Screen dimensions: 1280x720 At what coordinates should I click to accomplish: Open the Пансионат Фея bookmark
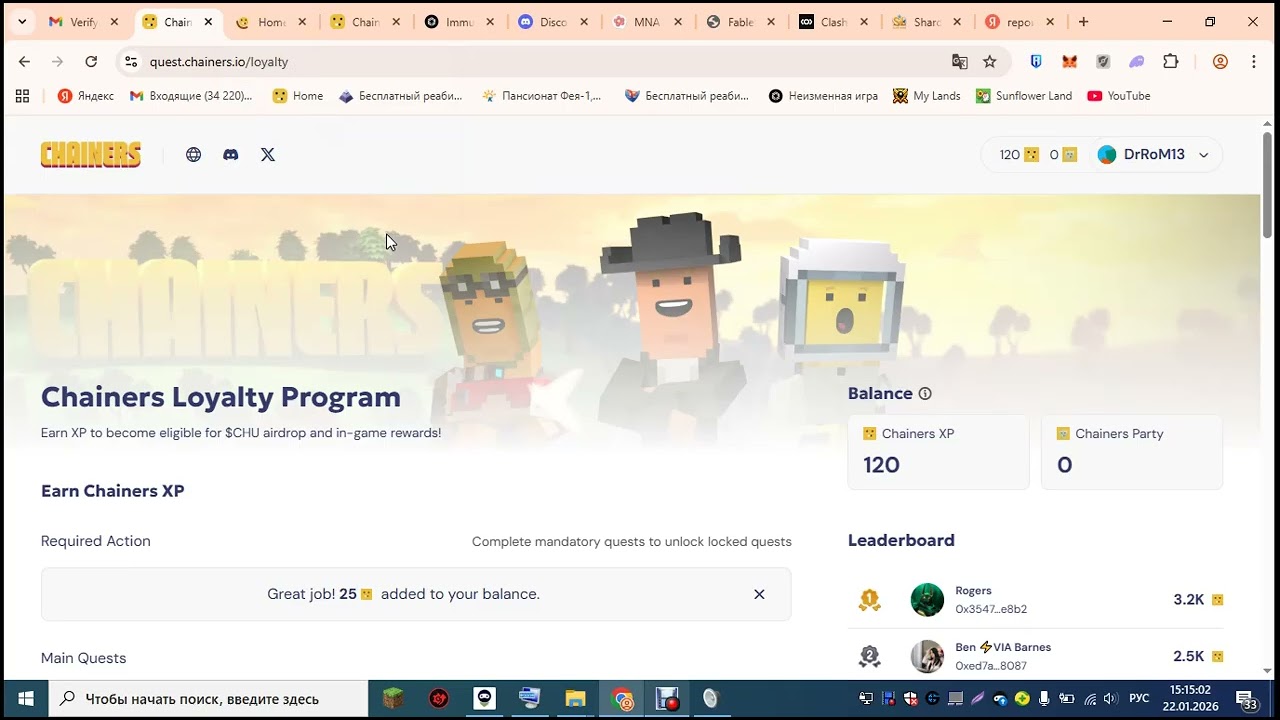pos(542,96)
